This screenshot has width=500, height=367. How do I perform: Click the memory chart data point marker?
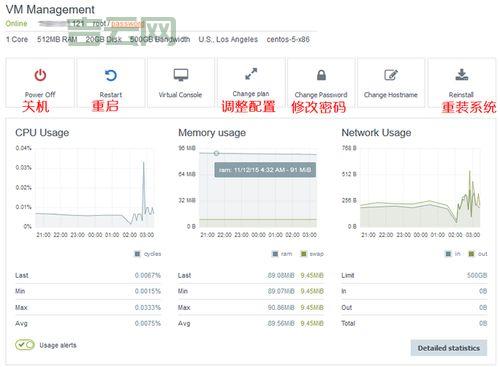click(x=216, y=153)
